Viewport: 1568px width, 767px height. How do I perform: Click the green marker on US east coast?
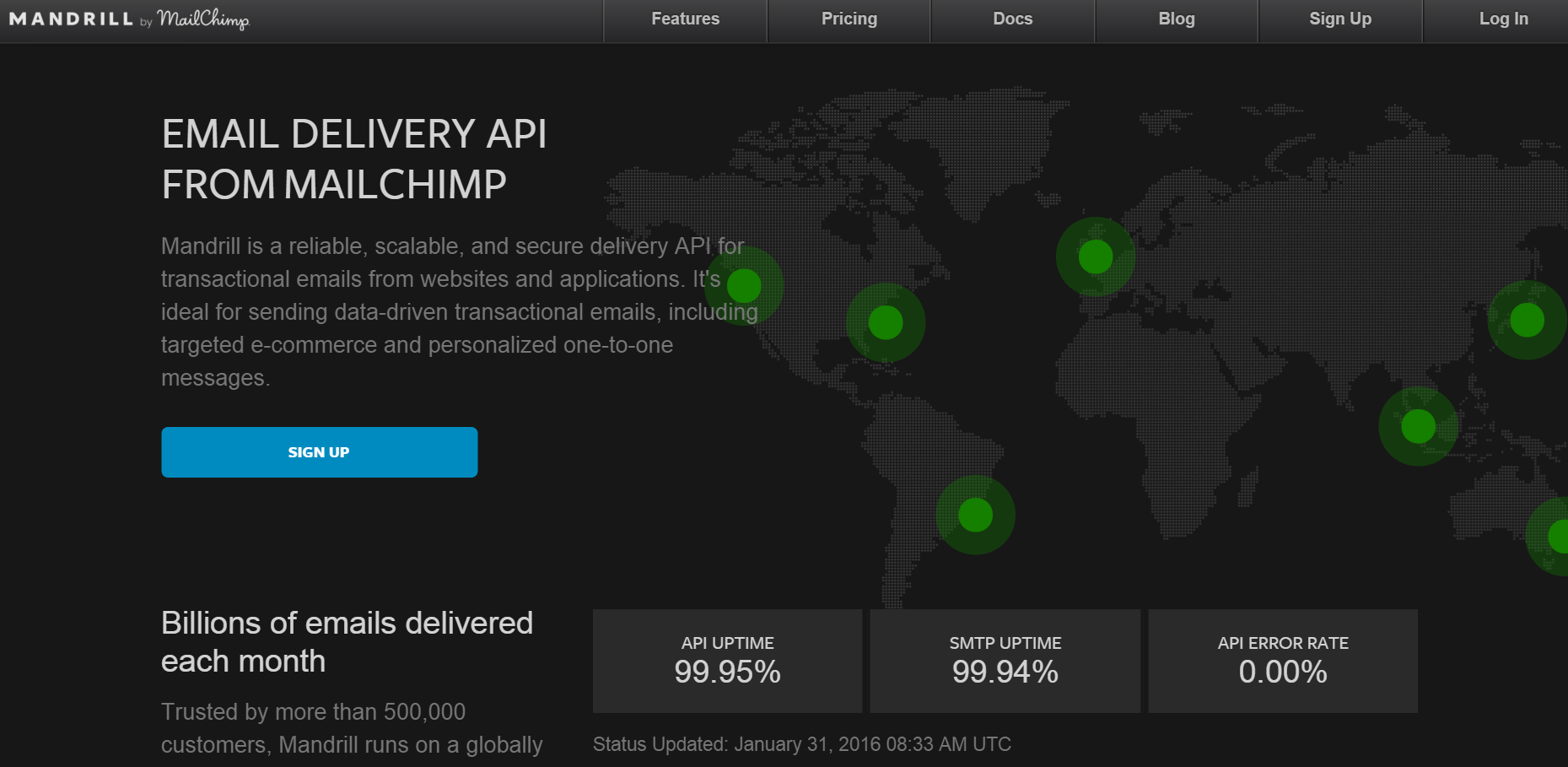pos(886,322)
